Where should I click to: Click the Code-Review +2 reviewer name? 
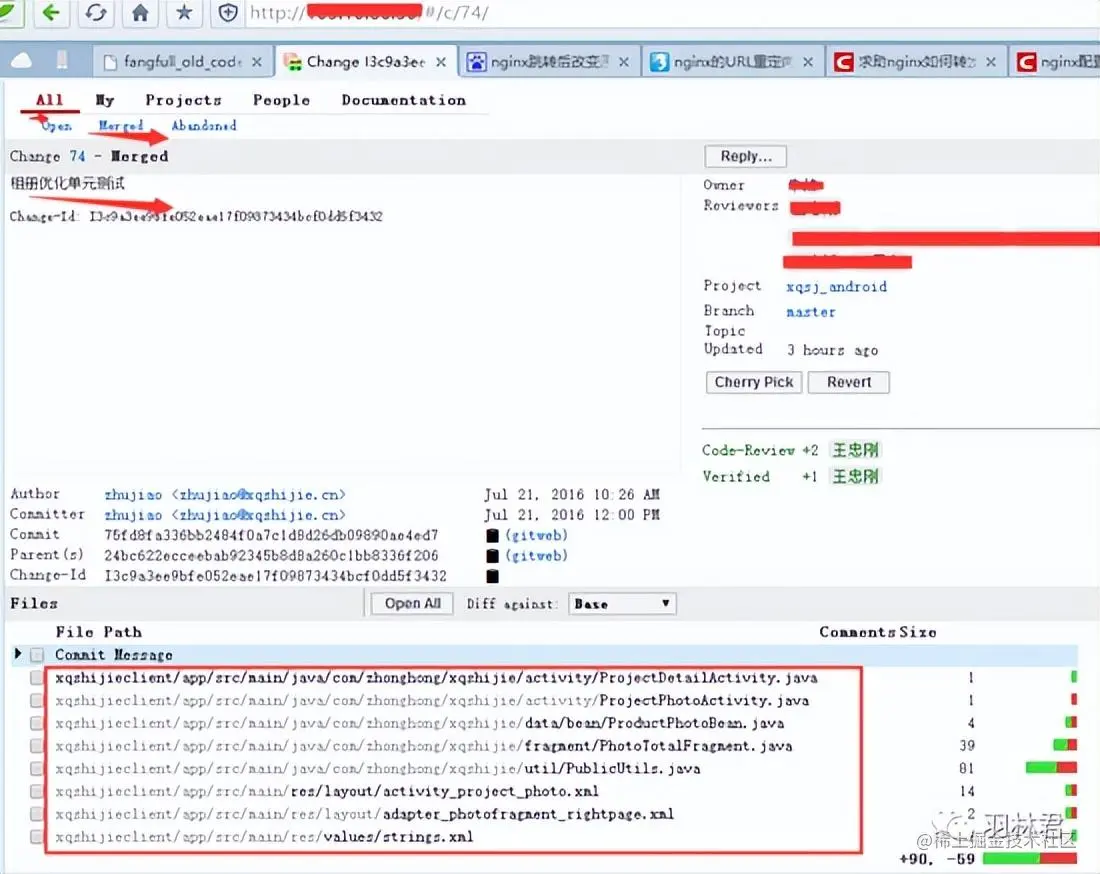855,450
